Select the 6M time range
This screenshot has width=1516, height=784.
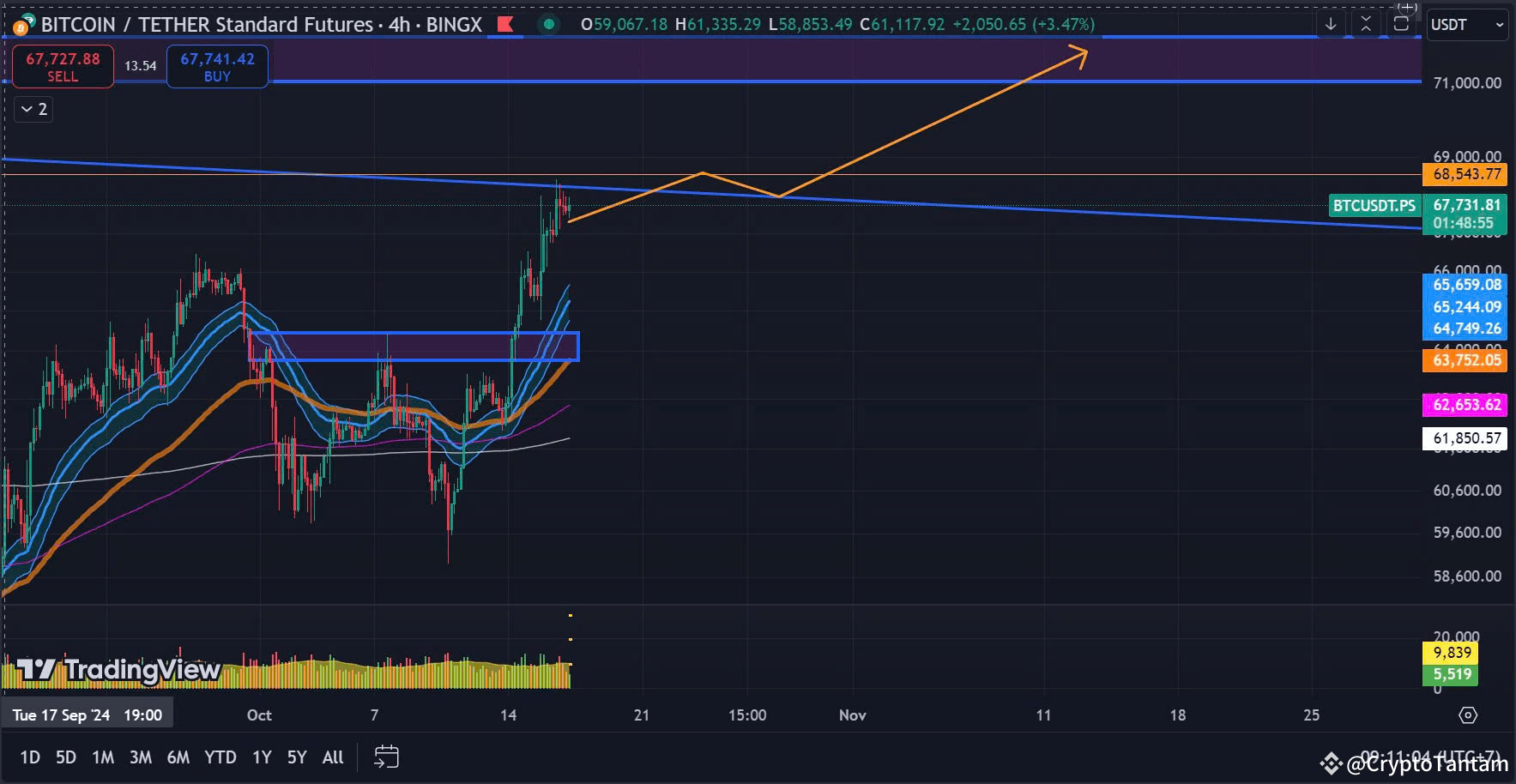click(x=178, y=757)
